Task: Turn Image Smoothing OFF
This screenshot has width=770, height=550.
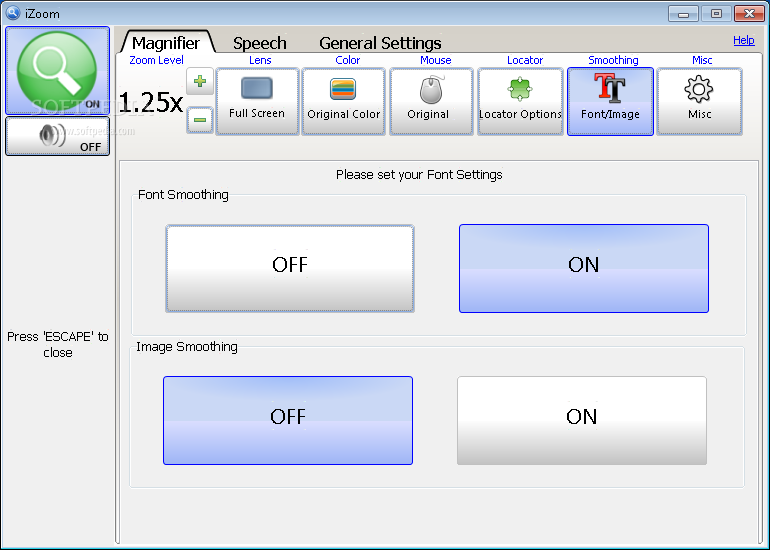Action: (x=288, y=420)
